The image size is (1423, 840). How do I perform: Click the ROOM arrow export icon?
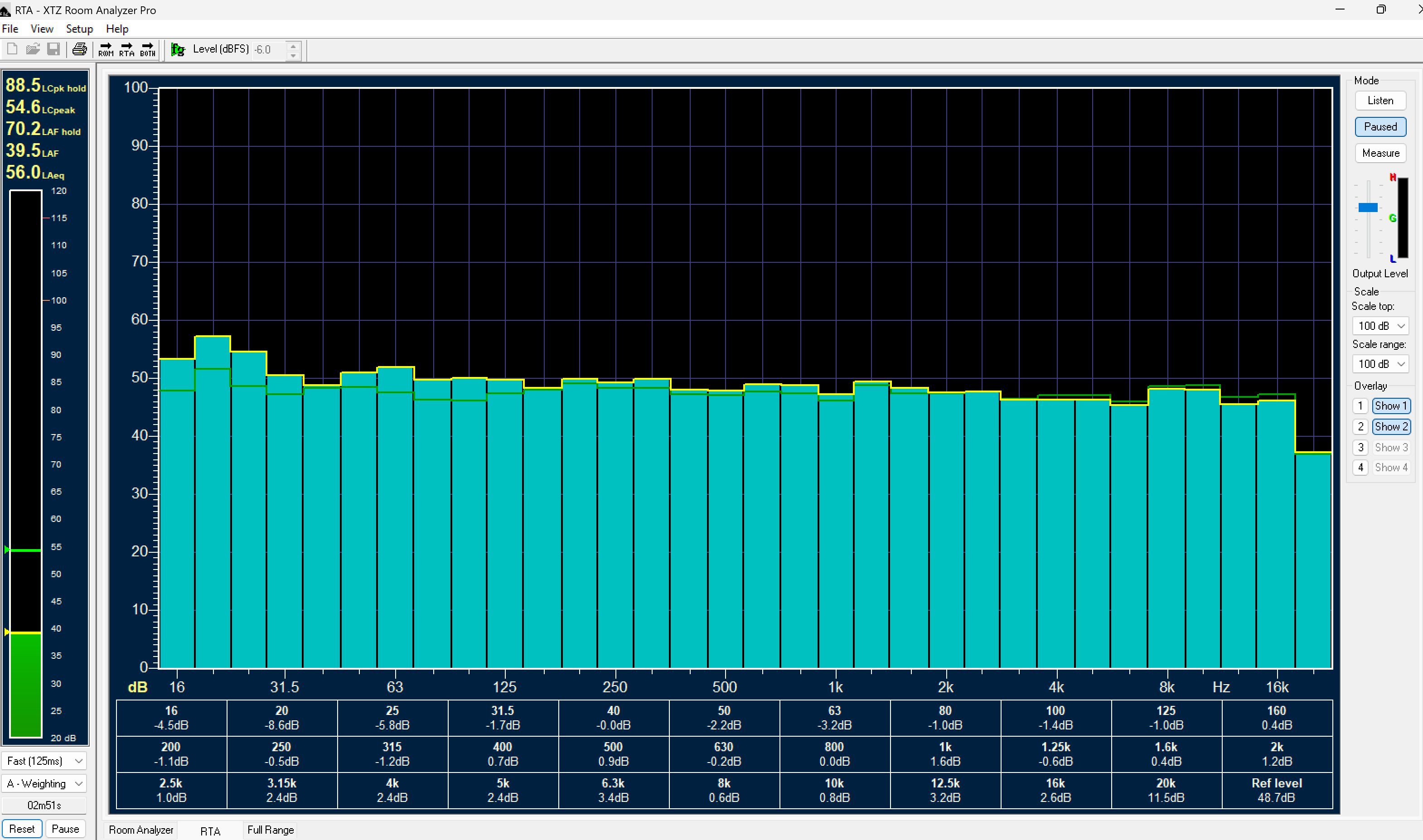[x=106, y=50]
